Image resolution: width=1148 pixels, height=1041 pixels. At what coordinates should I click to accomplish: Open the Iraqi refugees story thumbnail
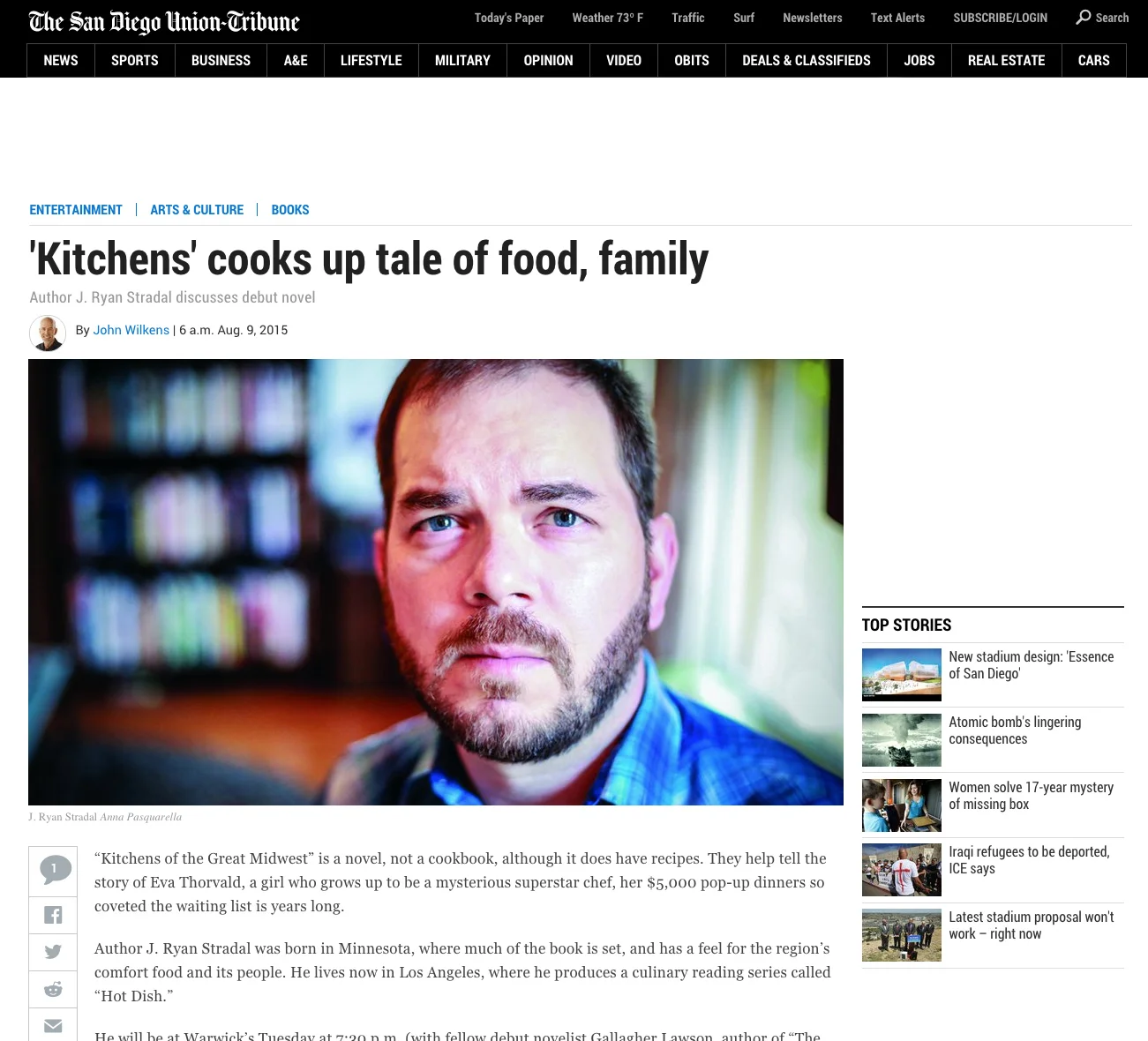point(902,870)
